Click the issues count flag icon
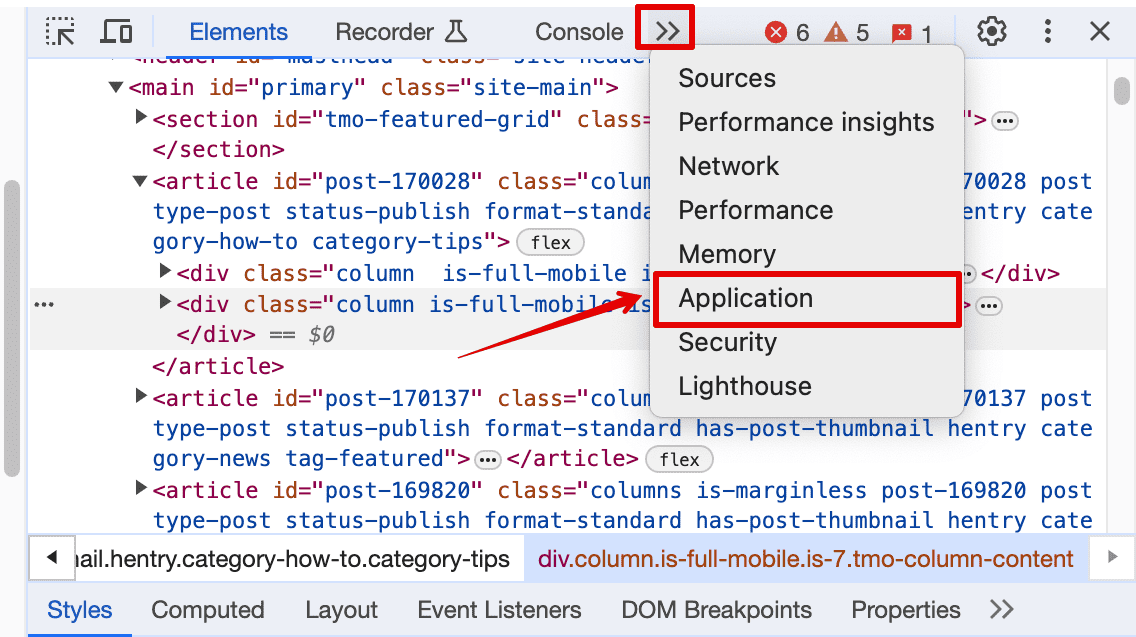The height and width of the screenshot is (637, 1136). 911,33
